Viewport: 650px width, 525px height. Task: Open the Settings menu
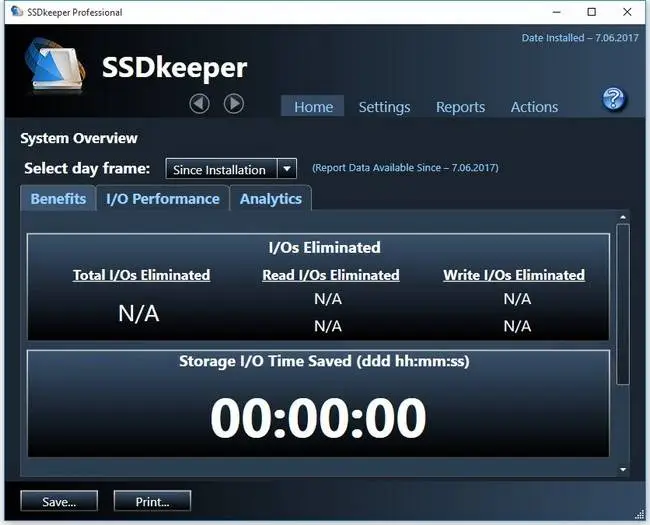click(x=384, y=107)
